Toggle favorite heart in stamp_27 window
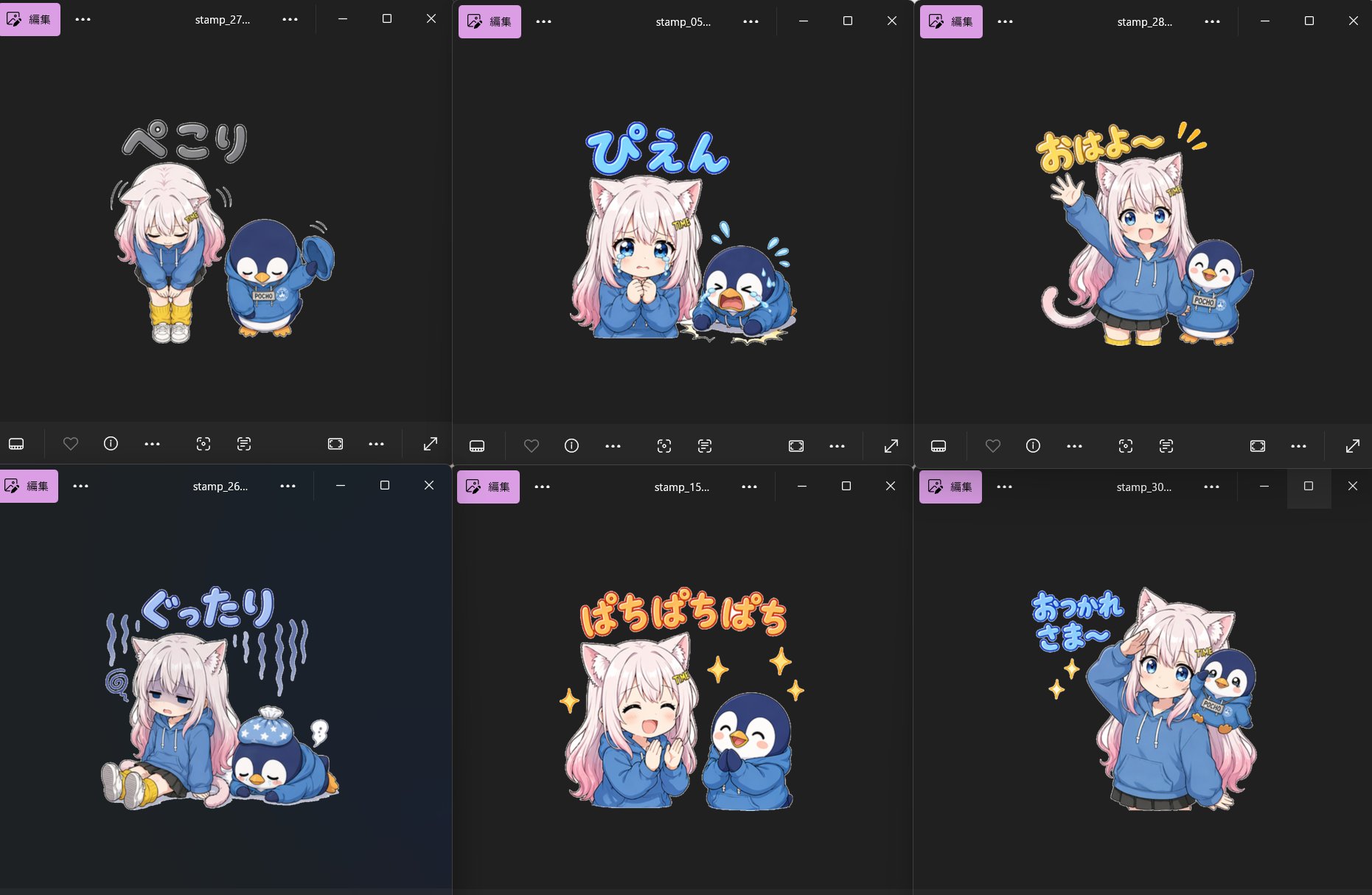 [71, 444]
